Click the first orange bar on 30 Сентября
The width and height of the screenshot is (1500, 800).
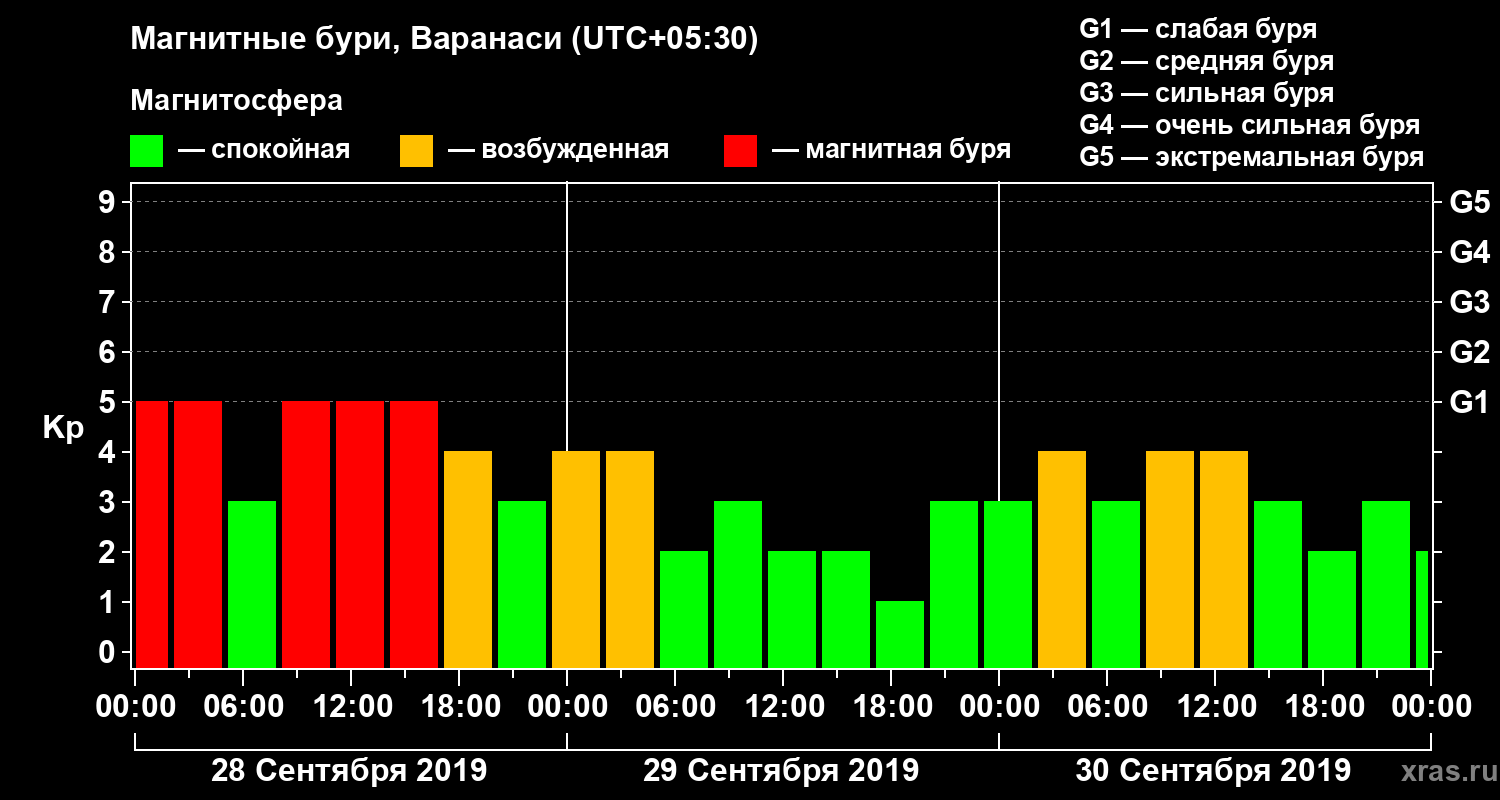[x=1062, y=559]
